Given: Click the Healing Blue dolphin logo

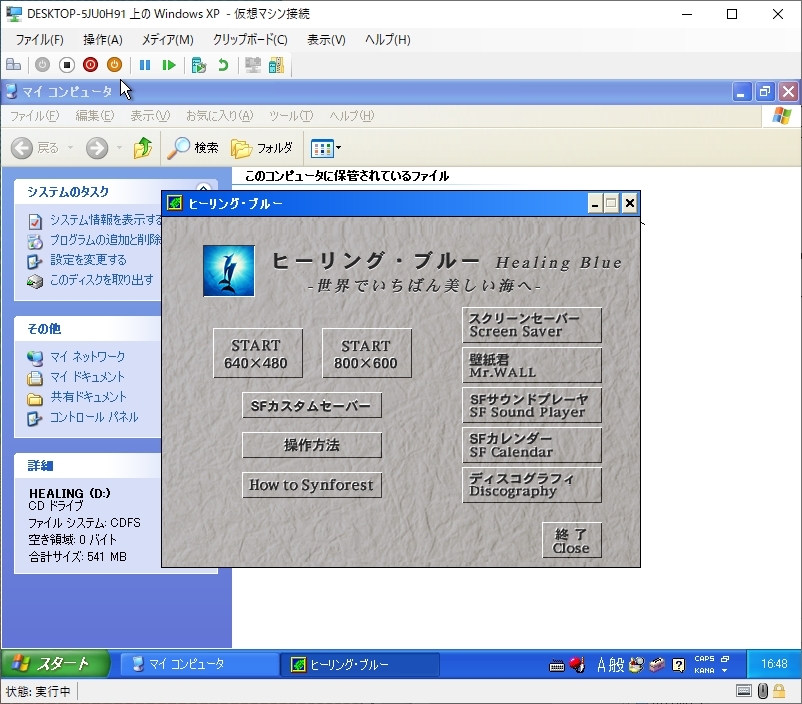Looking at the screenshot, I should coord(229,271).
